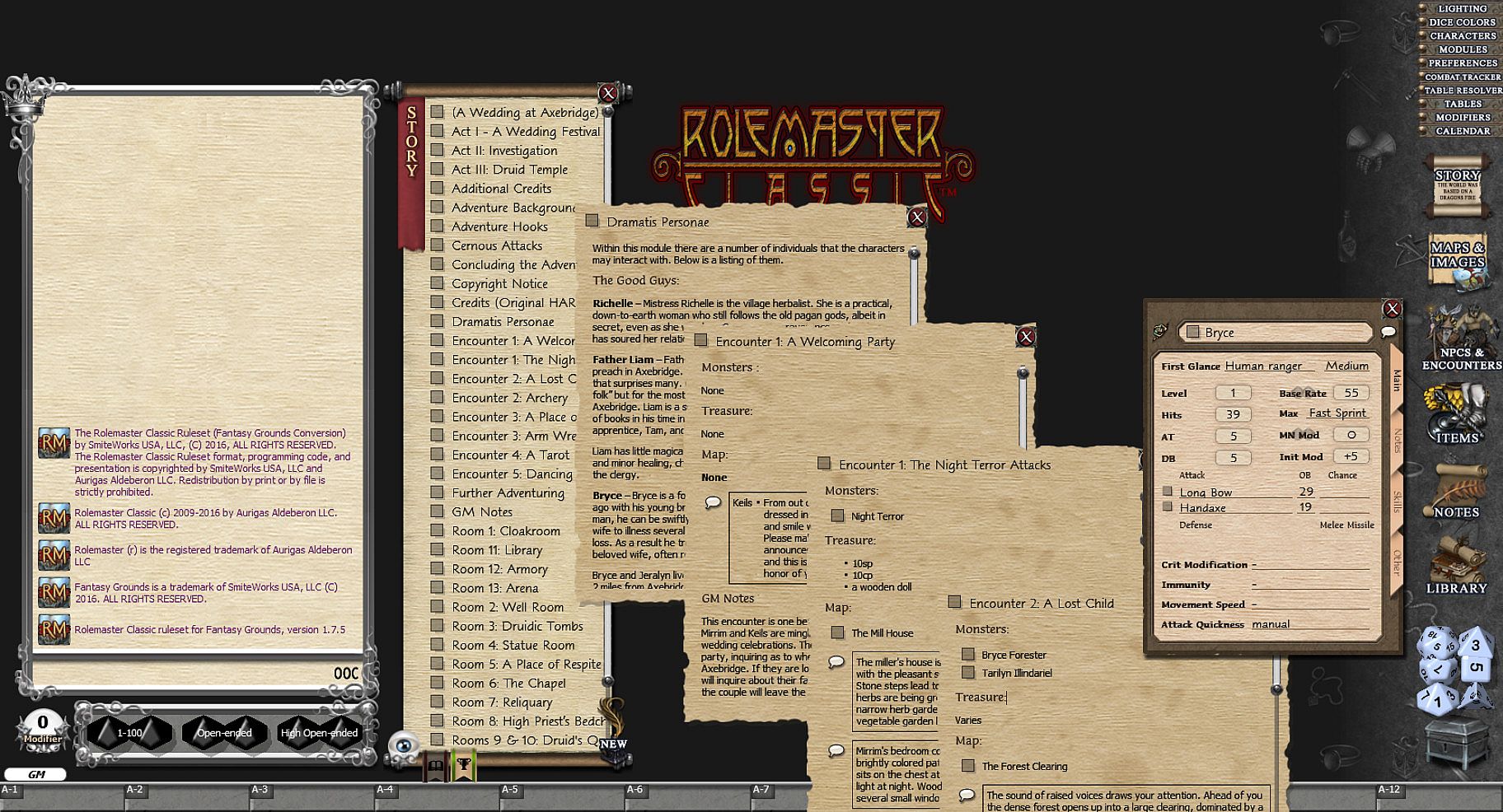Open the Maps & Images sidebar icon
Screen dimensions: 1503x812
[1457, 261]
